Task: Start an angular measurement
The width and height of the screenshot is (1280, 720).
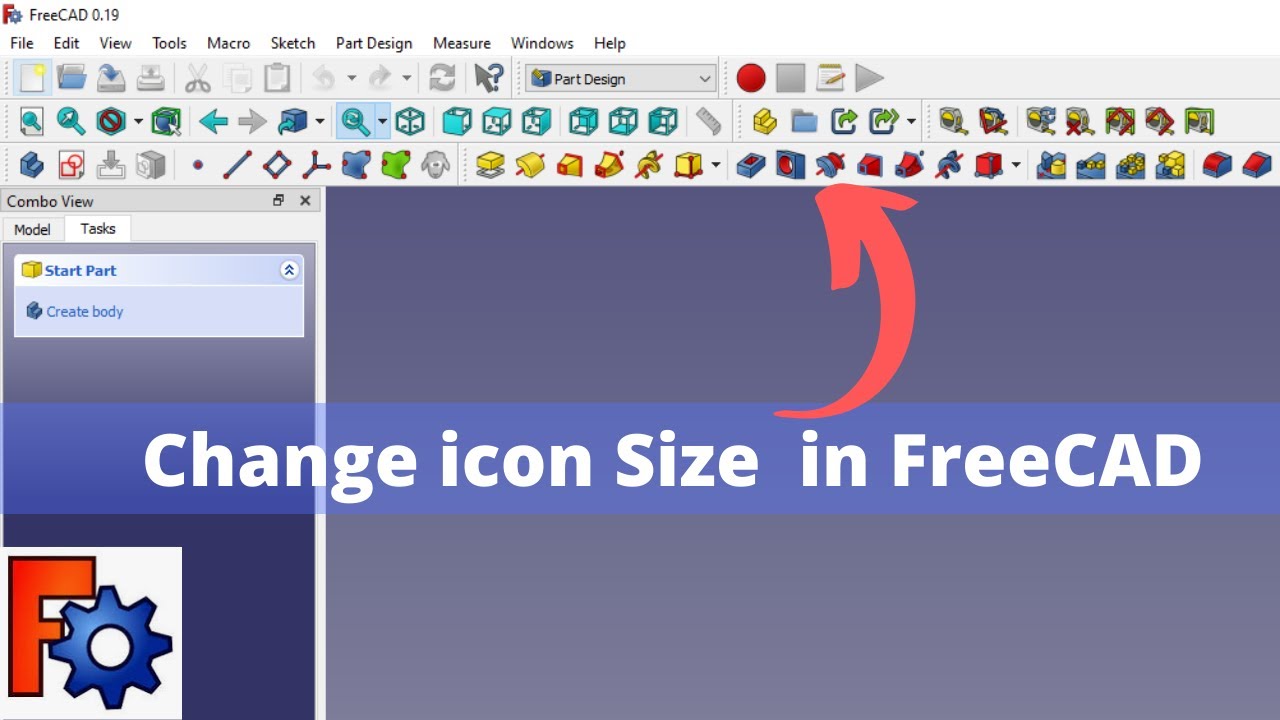Action: pos(993,122)
